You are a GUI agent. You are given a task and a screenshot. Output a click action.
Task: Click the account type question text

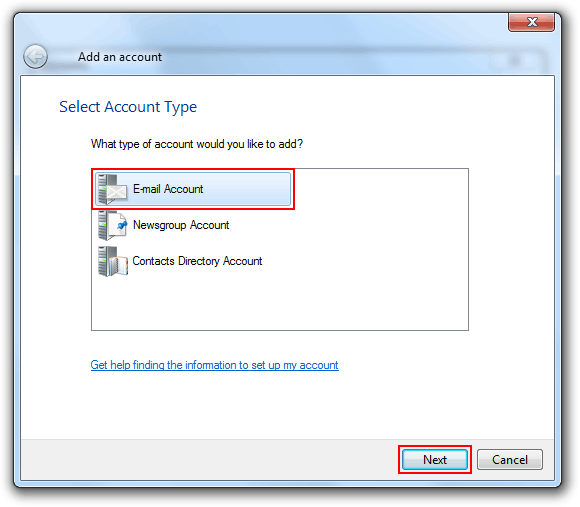coord(197,144)
